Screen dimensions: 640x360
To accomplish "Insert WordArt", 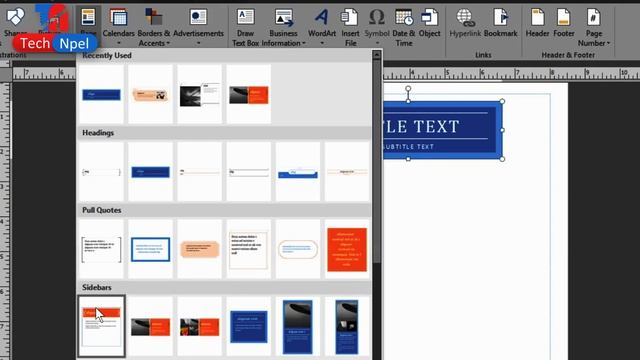I will pyautogui.click(x=322, y=27).
